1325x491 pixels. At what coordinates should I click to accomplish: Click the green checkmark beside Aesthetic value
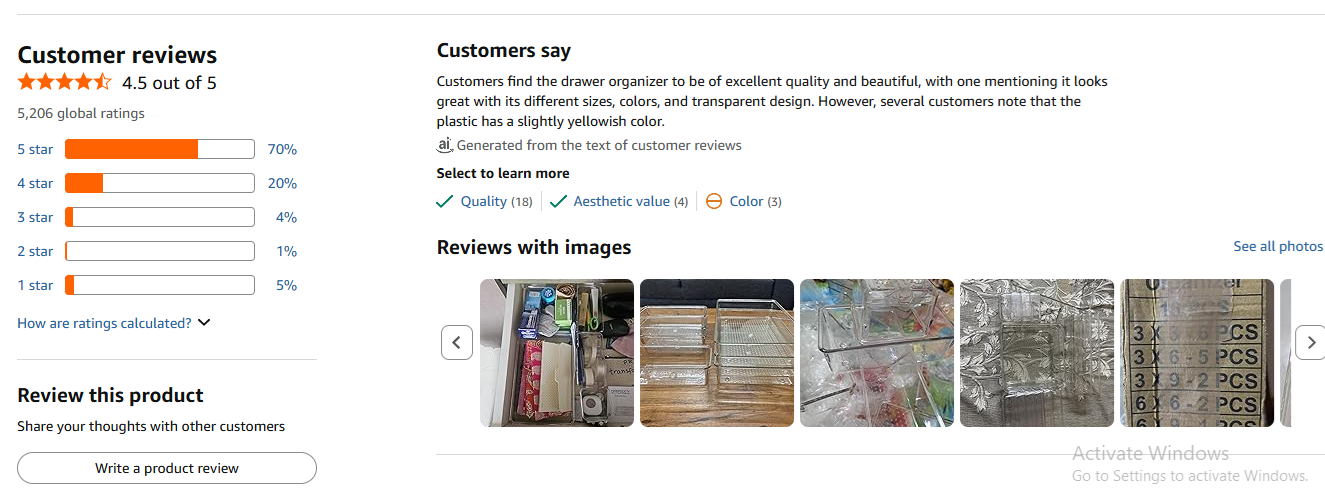click(x=558, y=201)
